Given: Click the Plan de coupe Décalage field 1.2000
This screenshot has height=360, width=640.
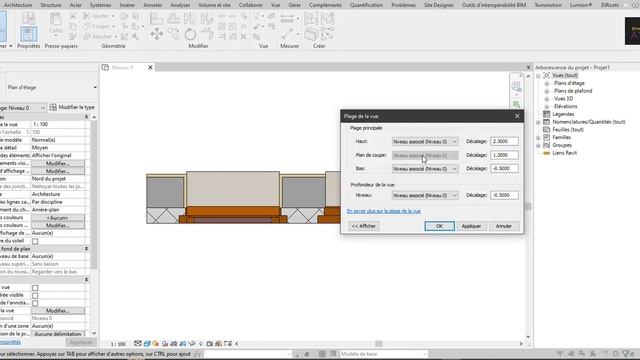Looking at the screenshot, I should pyautogui.click(x=504, y=155).
